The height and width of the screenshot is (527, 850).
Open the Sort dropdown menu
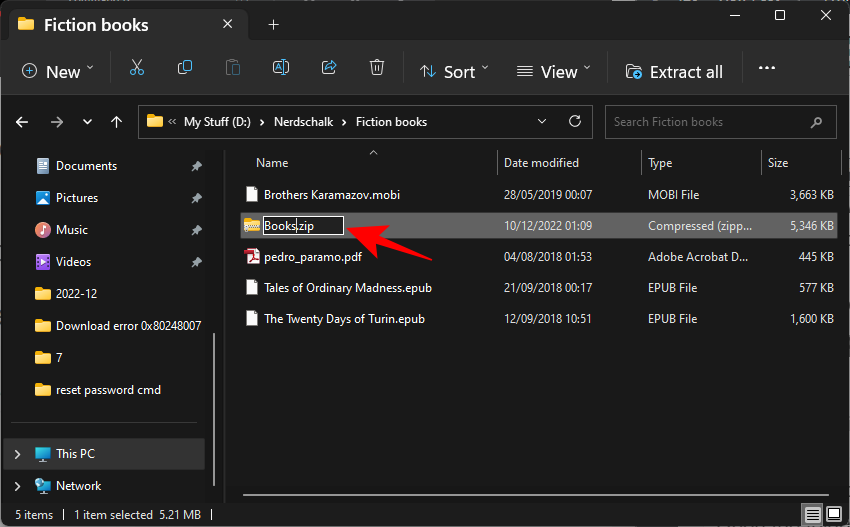coord(454,71)
